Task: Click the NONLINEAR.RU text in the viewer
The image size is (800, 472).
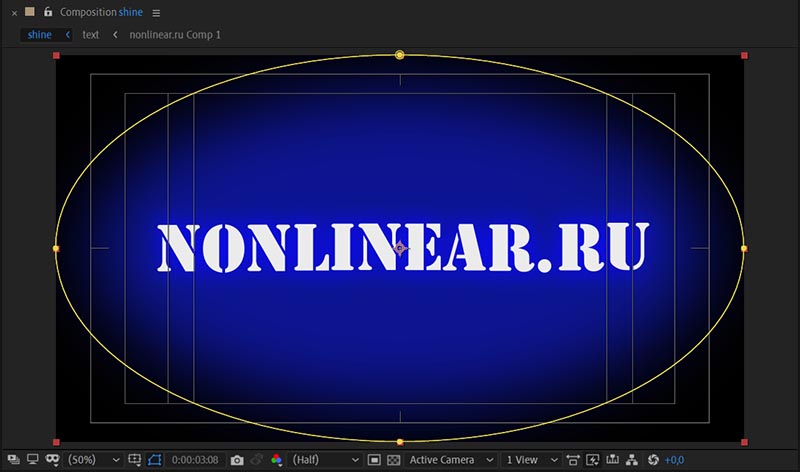Action: (x=403, y=247)
